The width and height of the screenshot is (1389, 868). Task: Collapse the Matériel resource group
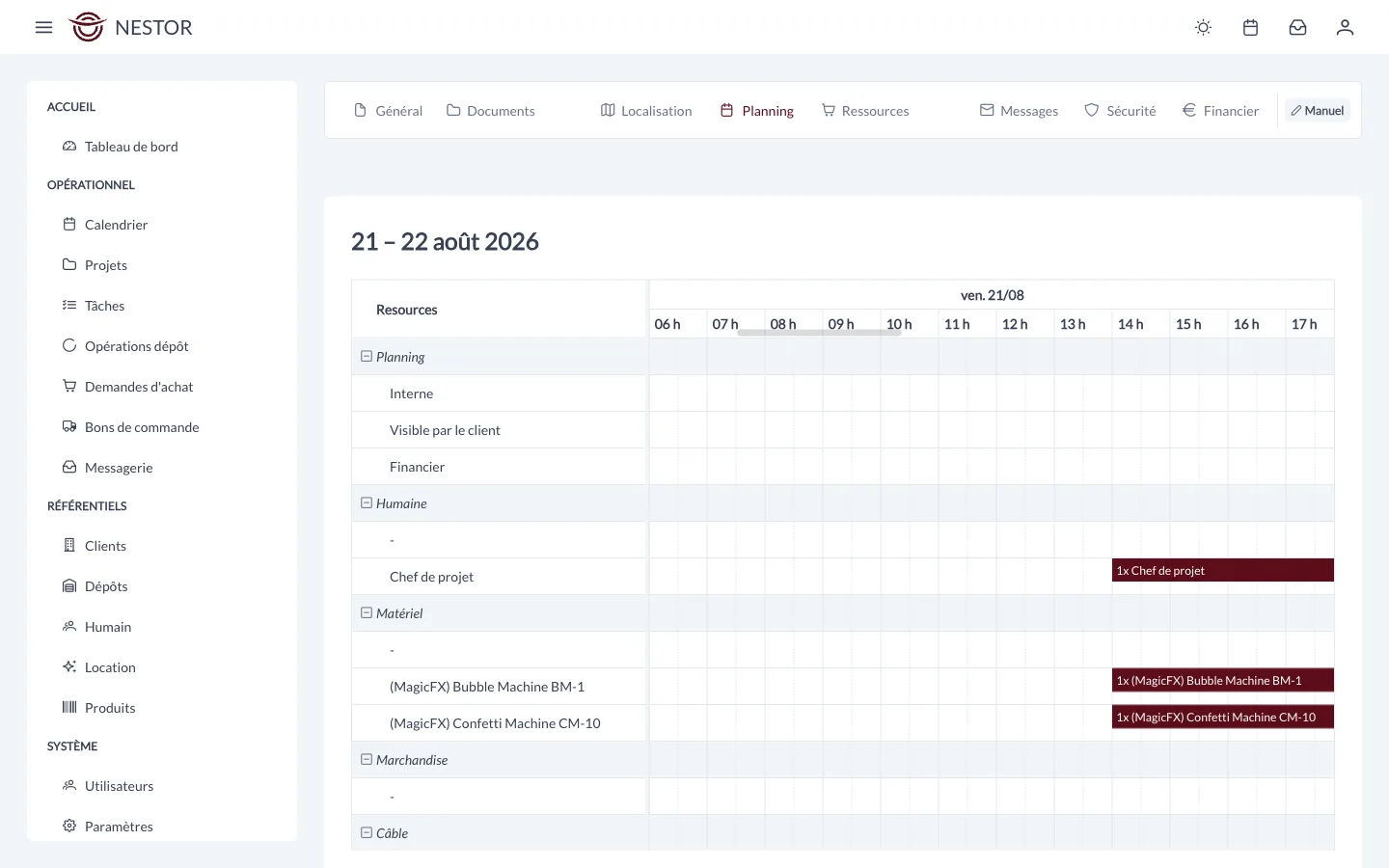367,612
